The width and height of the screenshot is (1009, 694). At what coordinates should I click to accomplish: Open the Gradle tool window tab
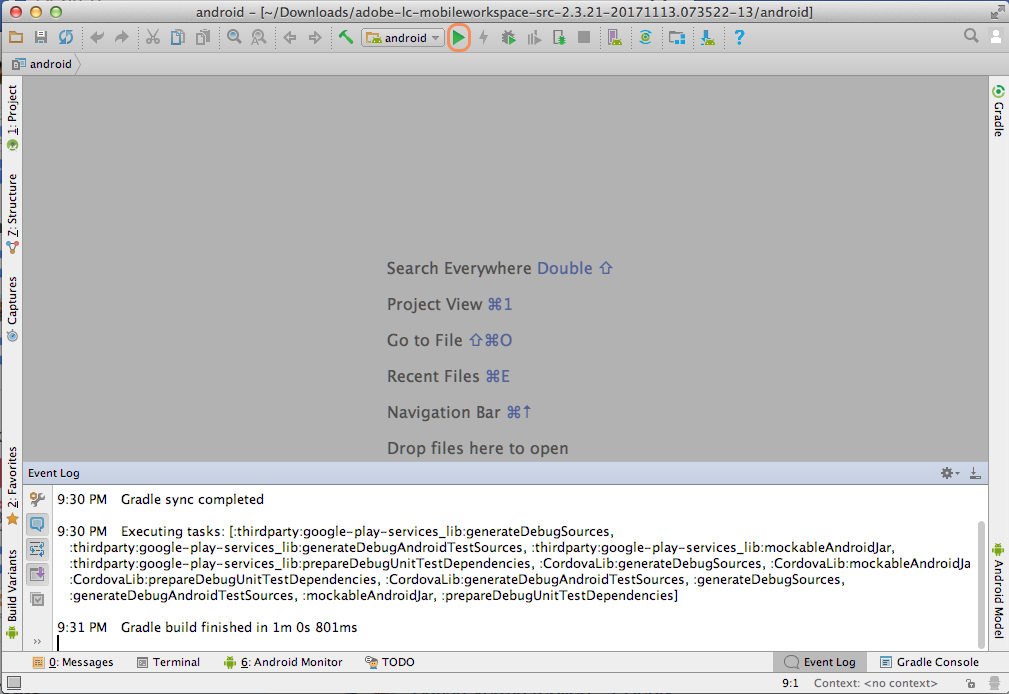point(998,111)
